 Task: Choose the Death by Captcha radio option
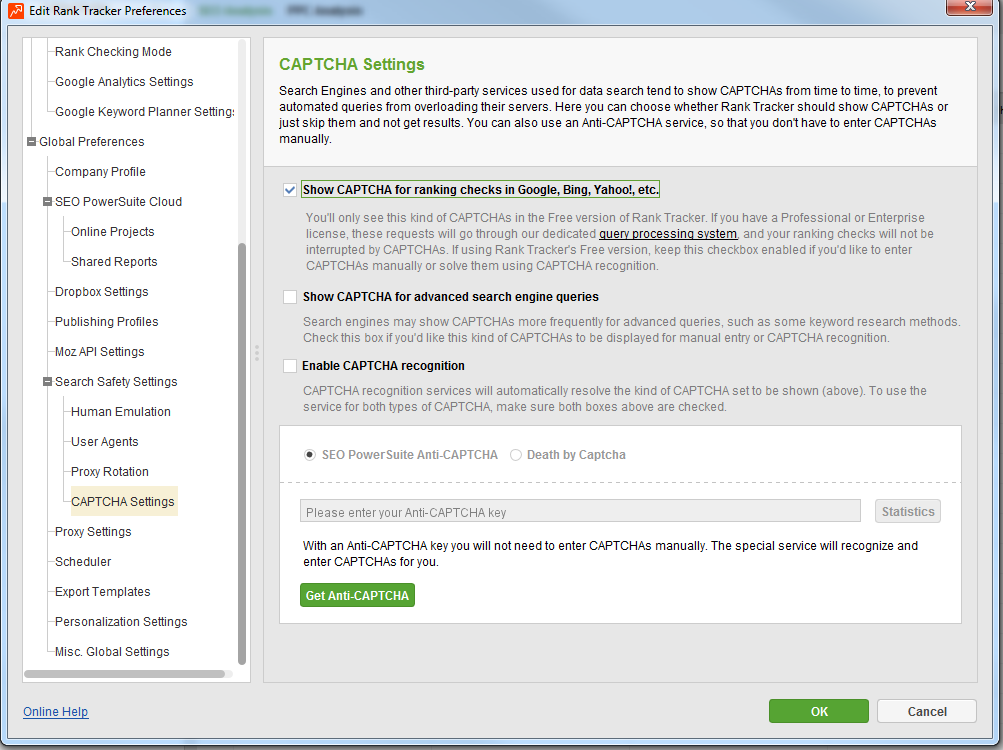click(x=516, y=455)
